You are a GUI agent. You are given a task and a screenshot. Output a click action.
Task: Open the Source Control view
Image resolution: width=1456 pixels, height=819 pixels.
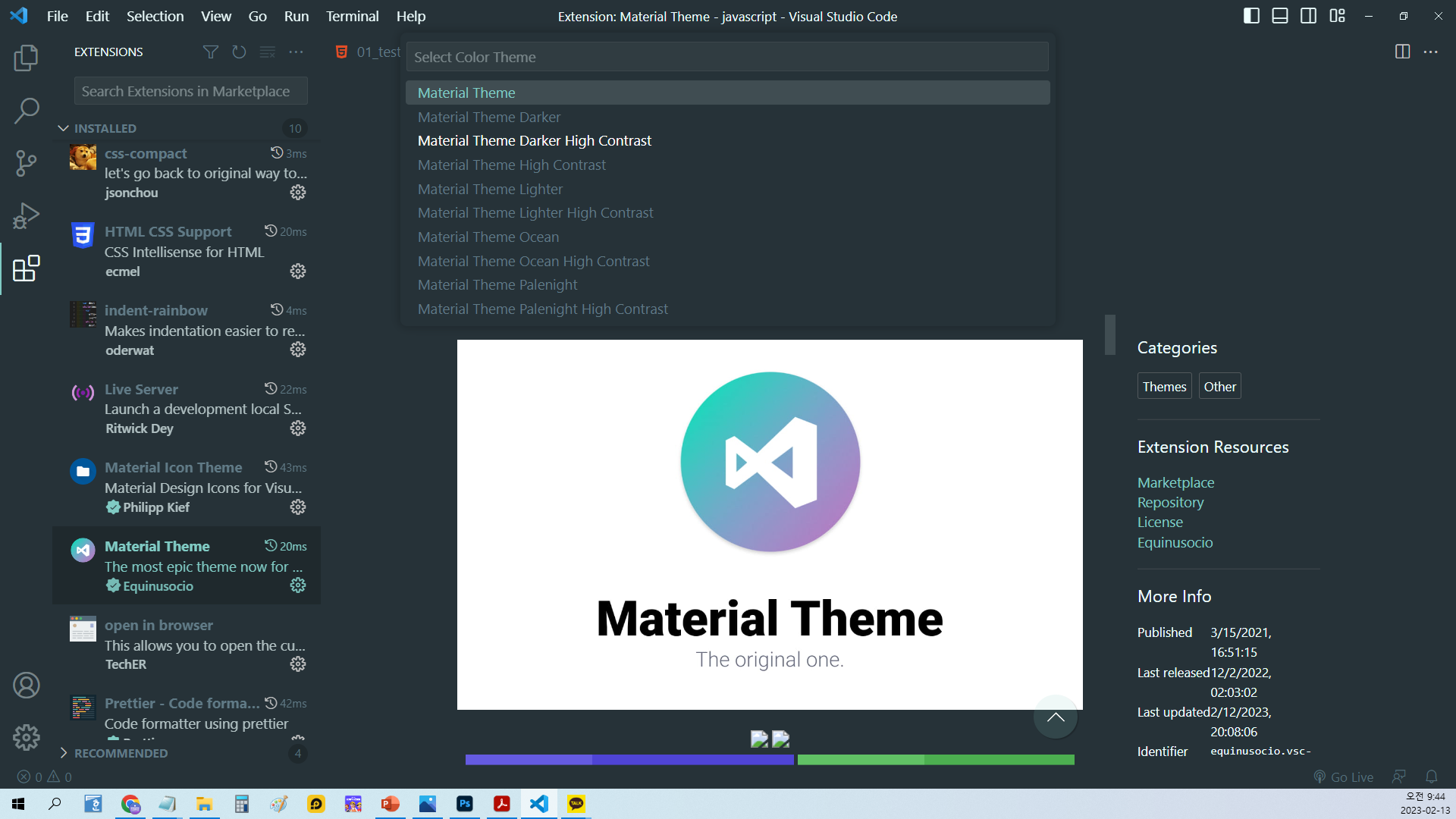point(26,163)
